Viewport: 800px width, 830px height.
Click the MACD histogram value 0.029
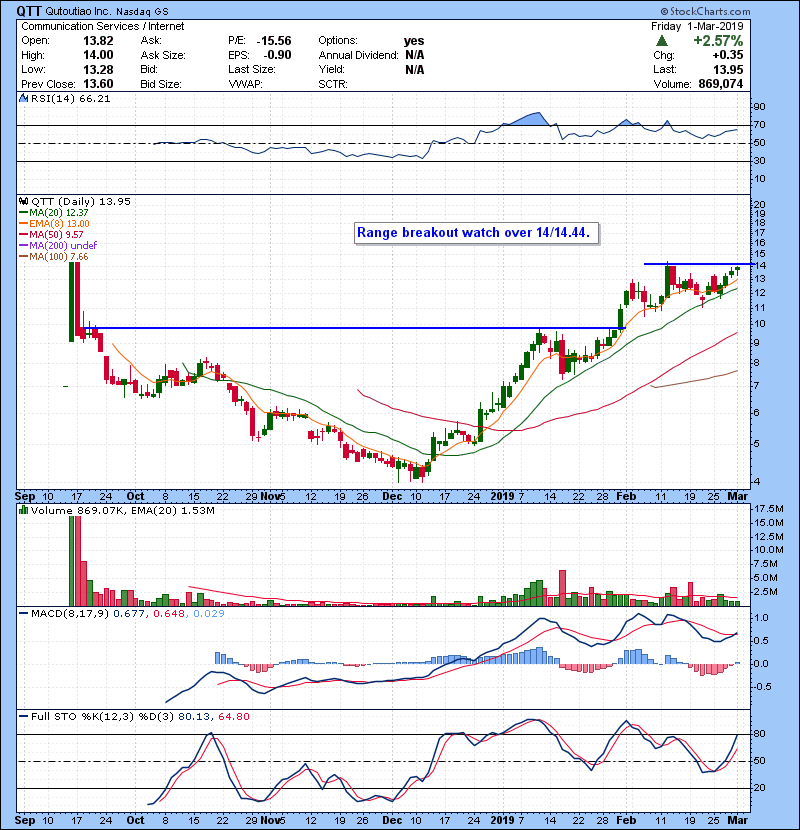pyautogui.click(x=209, y=614)
